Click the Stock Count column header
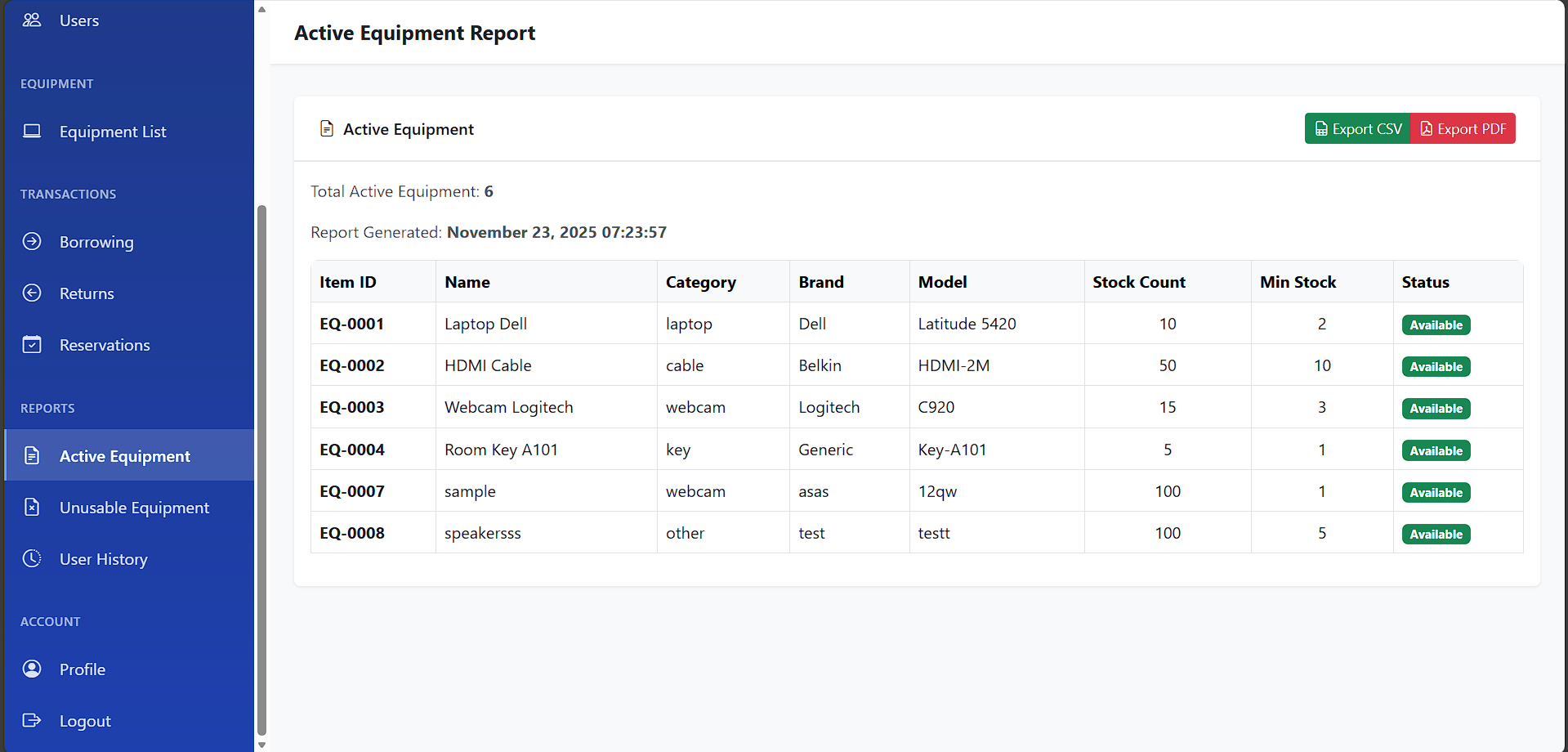 click(1138, 282)
